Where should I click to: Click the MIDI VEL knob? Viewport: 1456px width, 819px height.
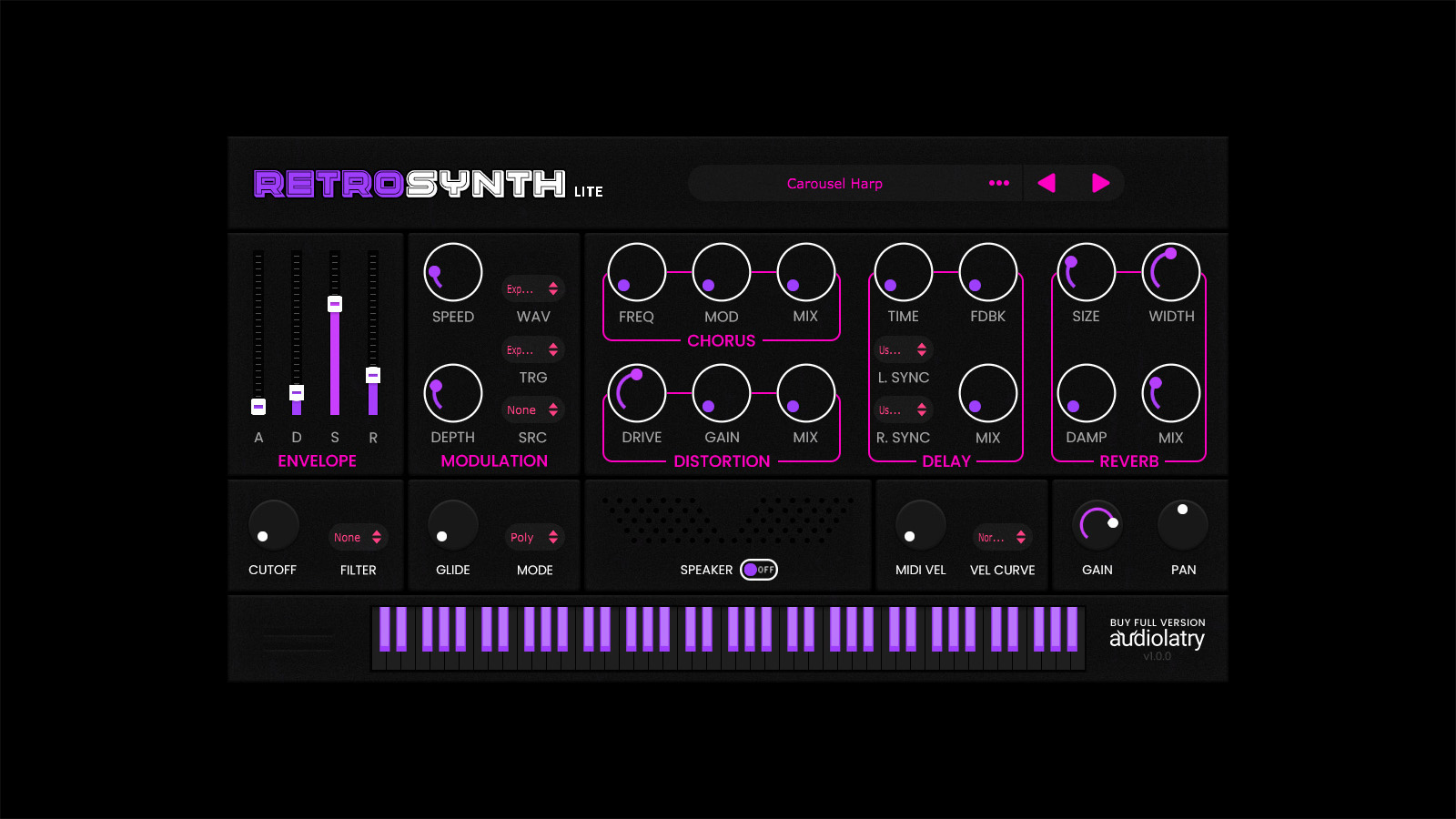921,525
